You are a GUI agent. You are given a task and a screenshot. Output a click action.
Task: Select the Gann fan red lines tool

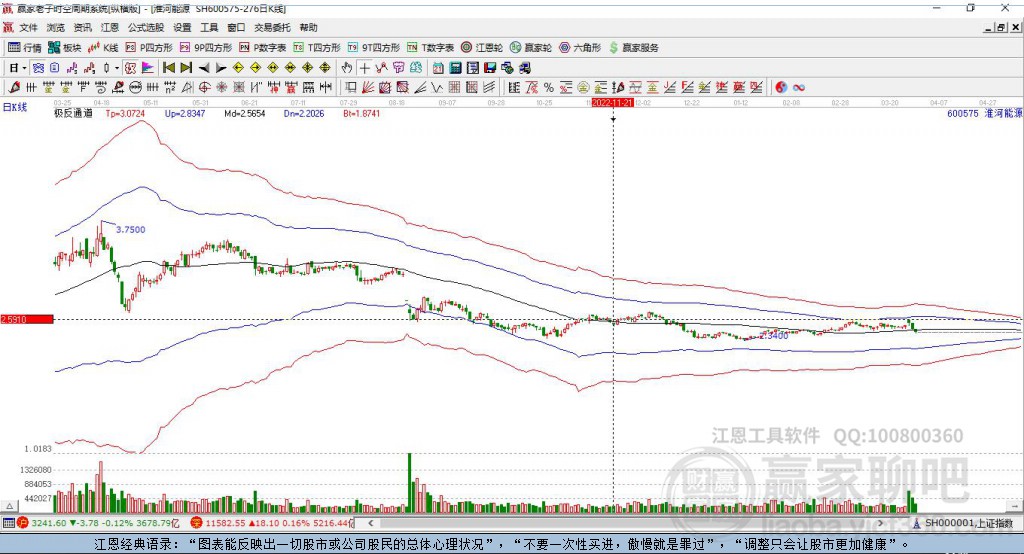click(368, 88)
